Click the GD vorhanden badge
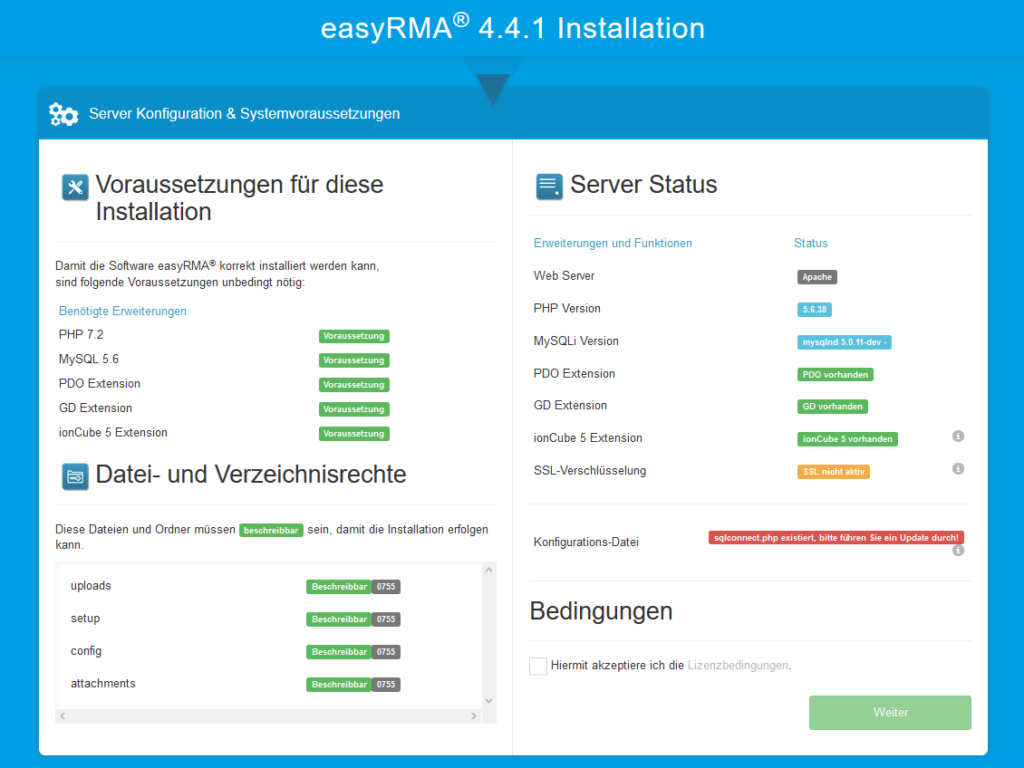This screenshot has width=1024, height=768. click(833, 407)
